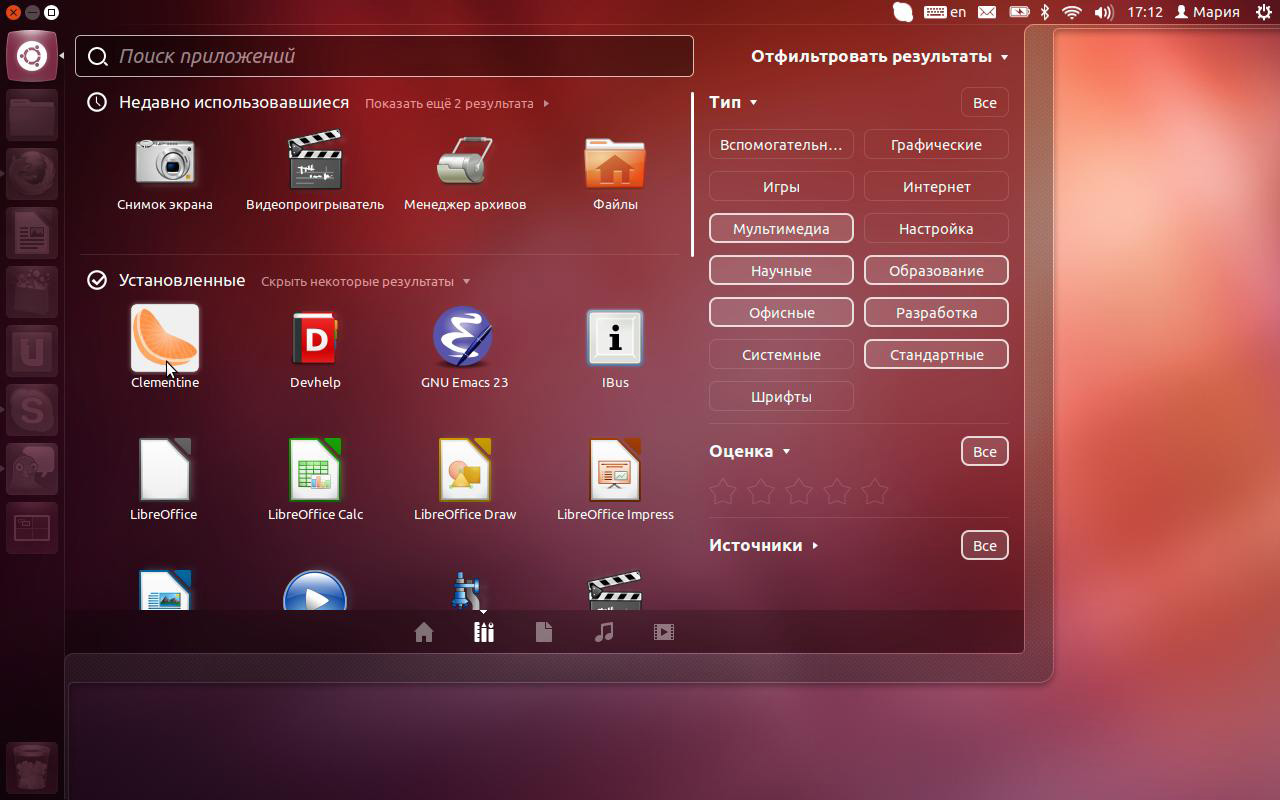Image resolution: width=1280 pixels, height=800 pixels.
Task: Toggle the Шрифты type filter
Action: pyautogui.click(x=781, y=397)
